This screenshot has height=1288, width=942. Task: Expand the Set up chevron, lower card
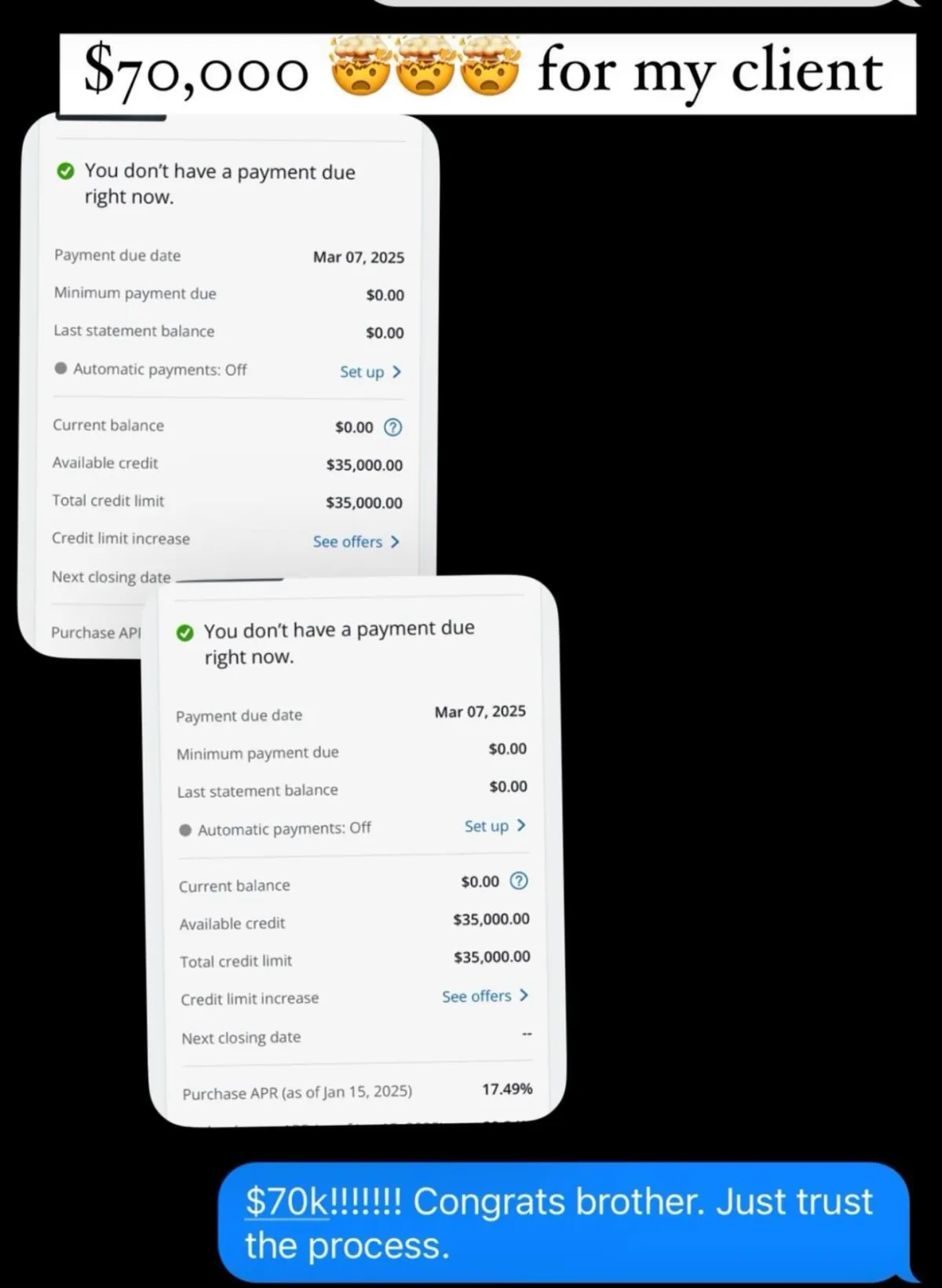point(522,825)
